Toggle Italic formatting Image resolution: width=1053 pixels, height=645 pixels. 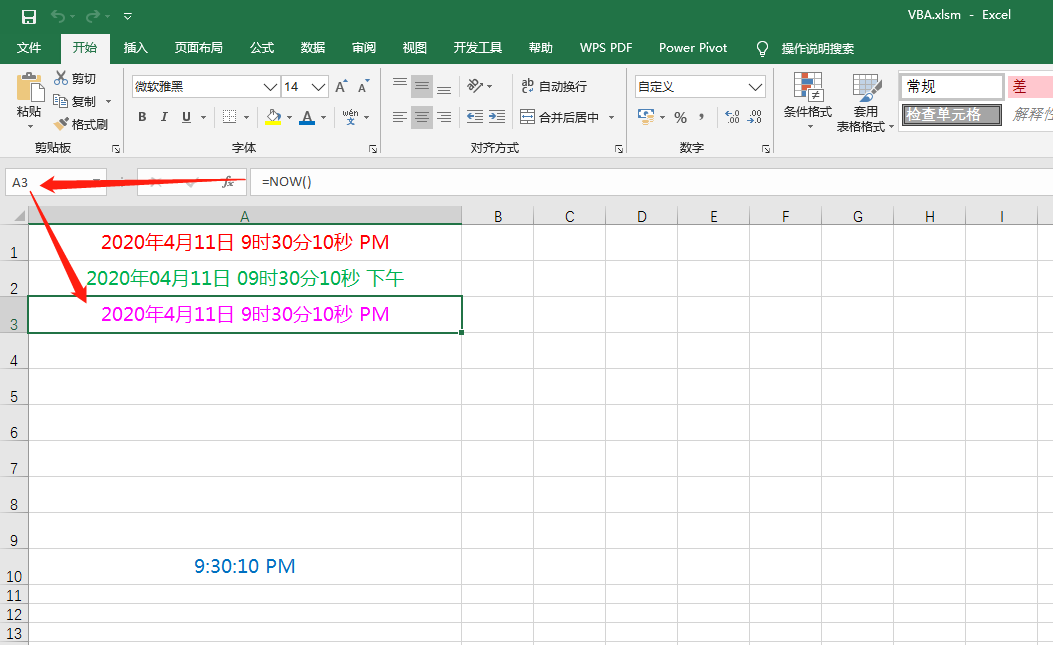tap(164, 117)
